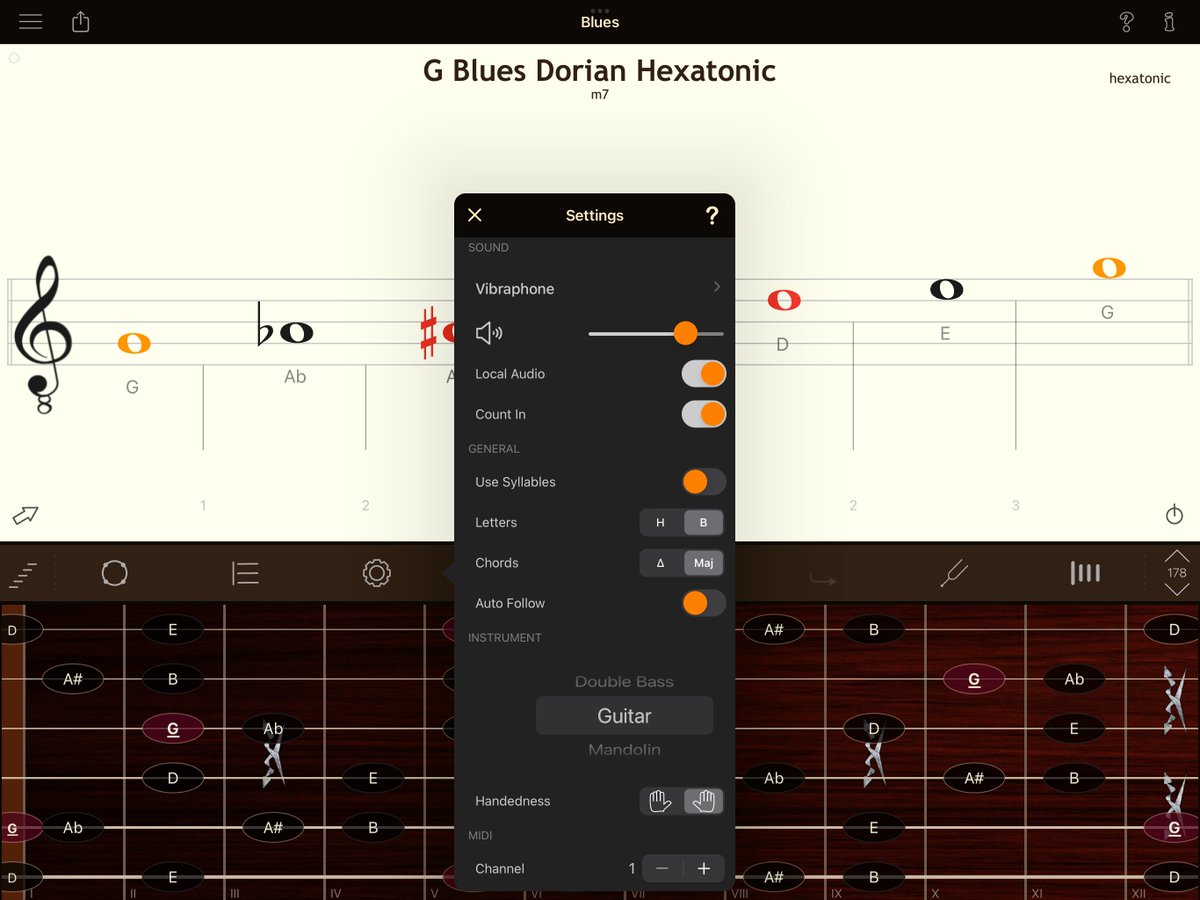
Task: Open Settings help question mark
Action: point(712,215)
